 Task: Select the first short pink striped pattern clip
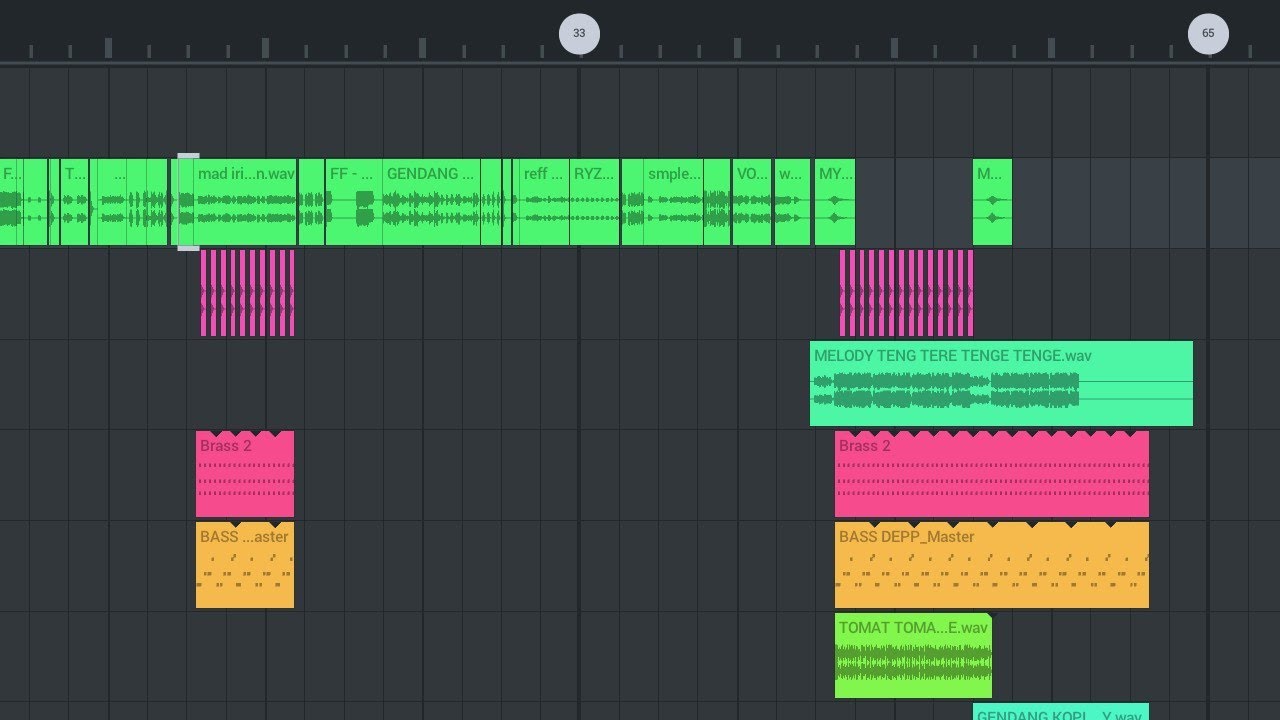[247, 293]
